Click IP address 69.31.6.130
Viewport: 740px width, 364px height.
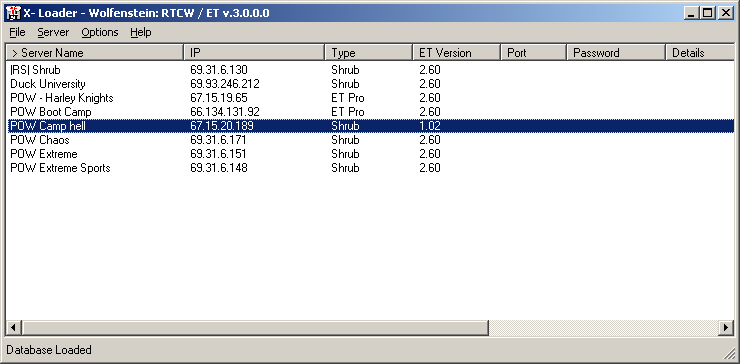click(x=219, y=70)
